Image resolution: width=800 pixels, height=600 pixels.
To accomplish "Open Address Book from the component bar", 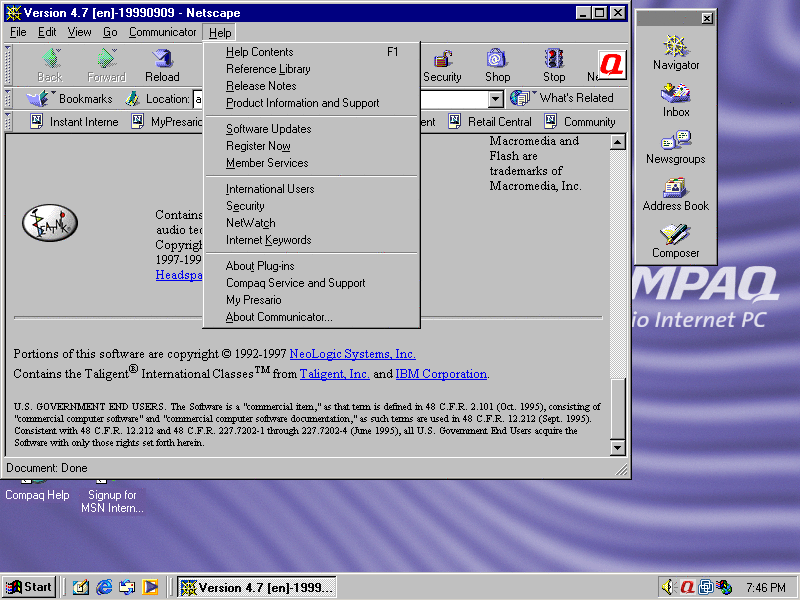I will [676, 194].
